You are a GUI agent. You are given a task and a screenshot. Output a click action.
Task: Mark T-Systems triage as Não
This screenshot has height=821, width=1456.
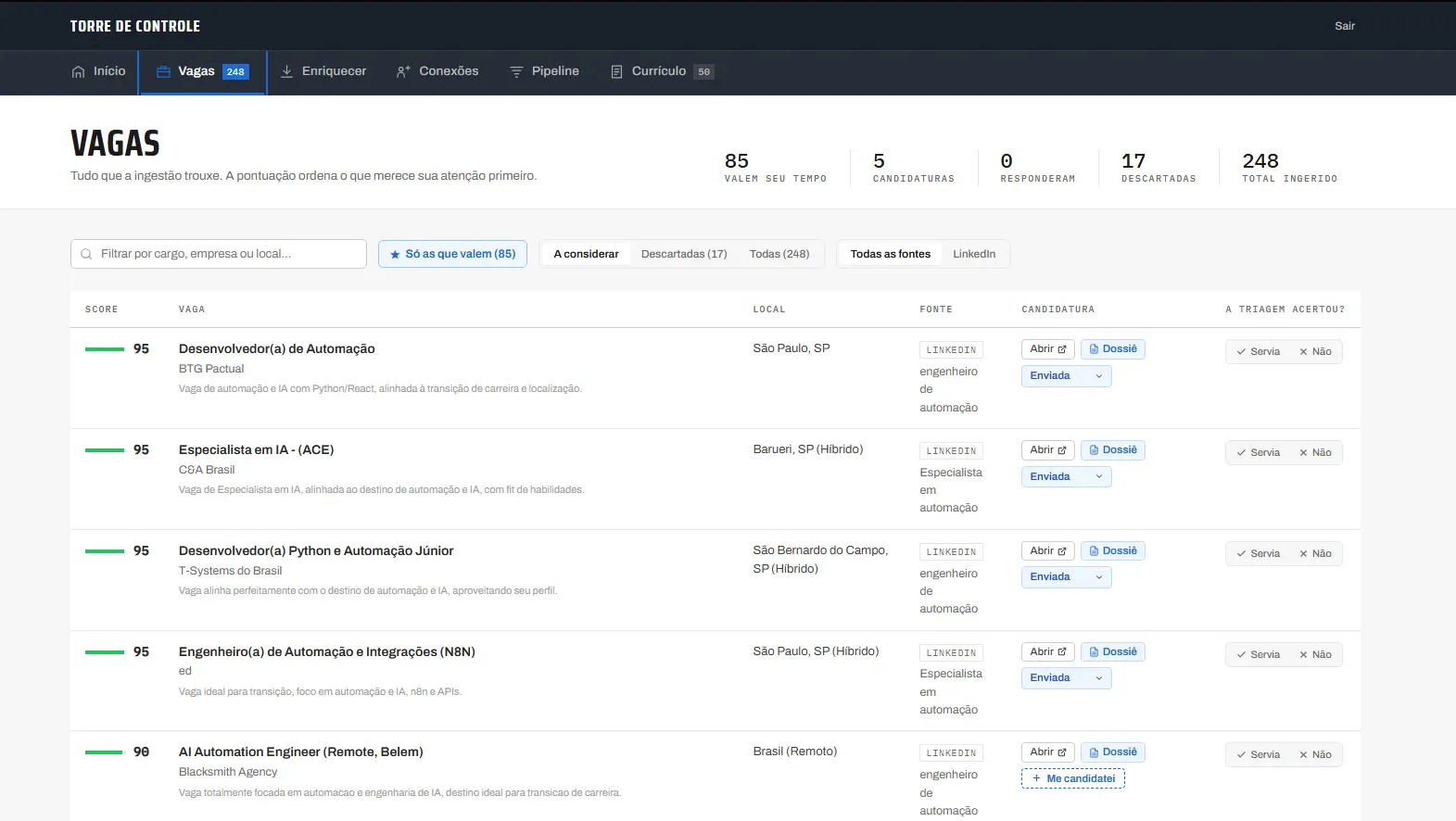1315,554
